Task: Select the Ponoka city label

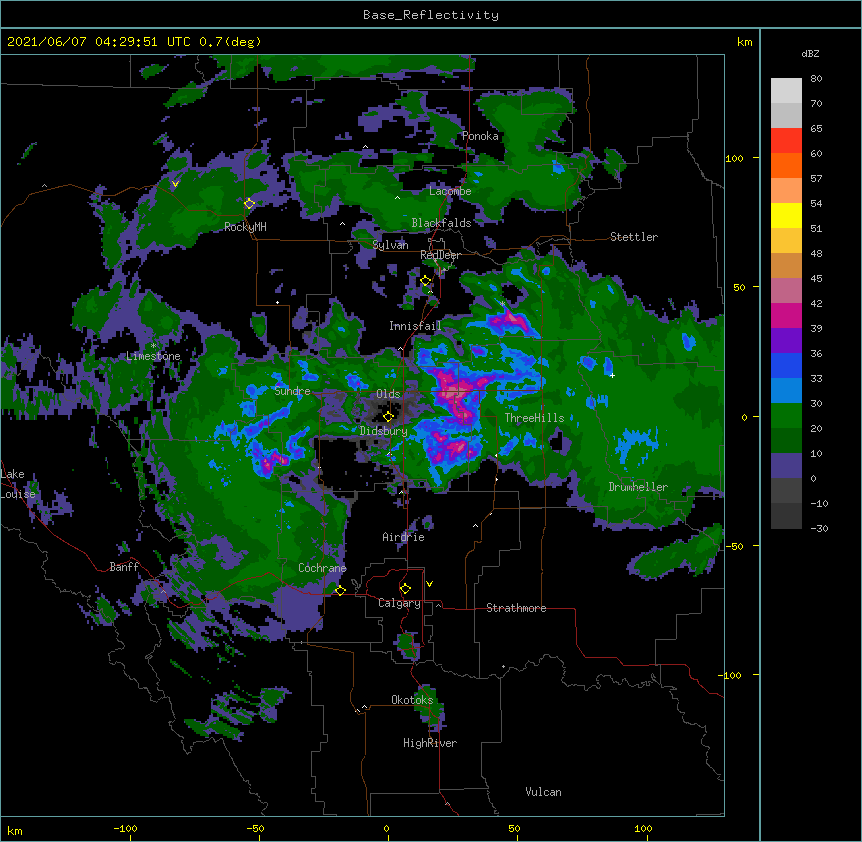Action: (480, 136)
